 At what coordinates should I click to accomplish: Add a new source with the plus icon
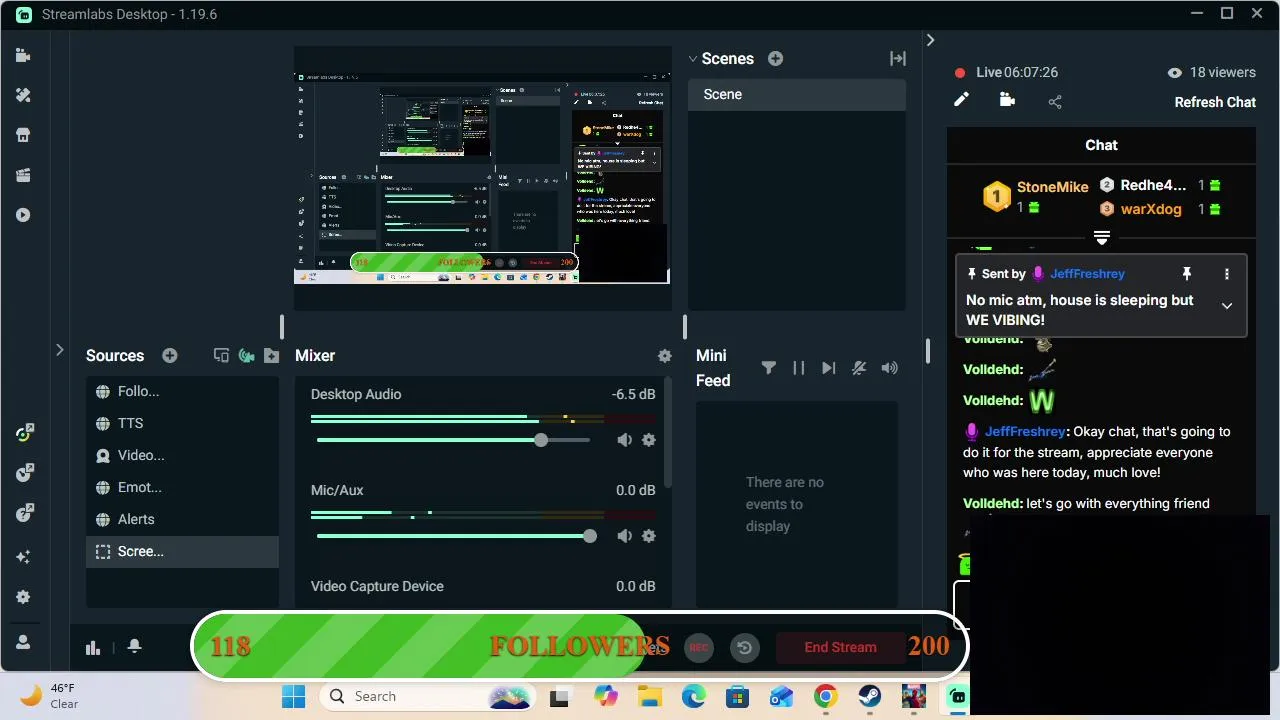point(170,356)
